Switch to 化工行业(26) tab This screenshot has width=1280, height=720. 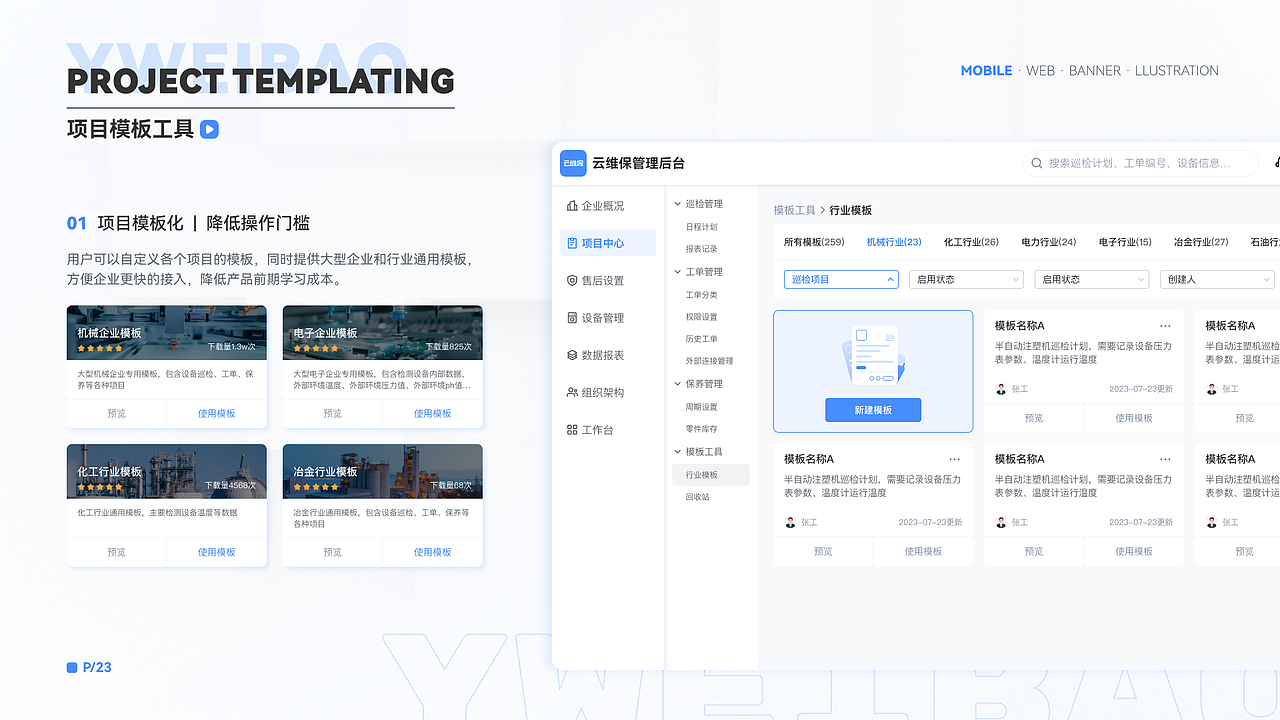pos(971,242)
